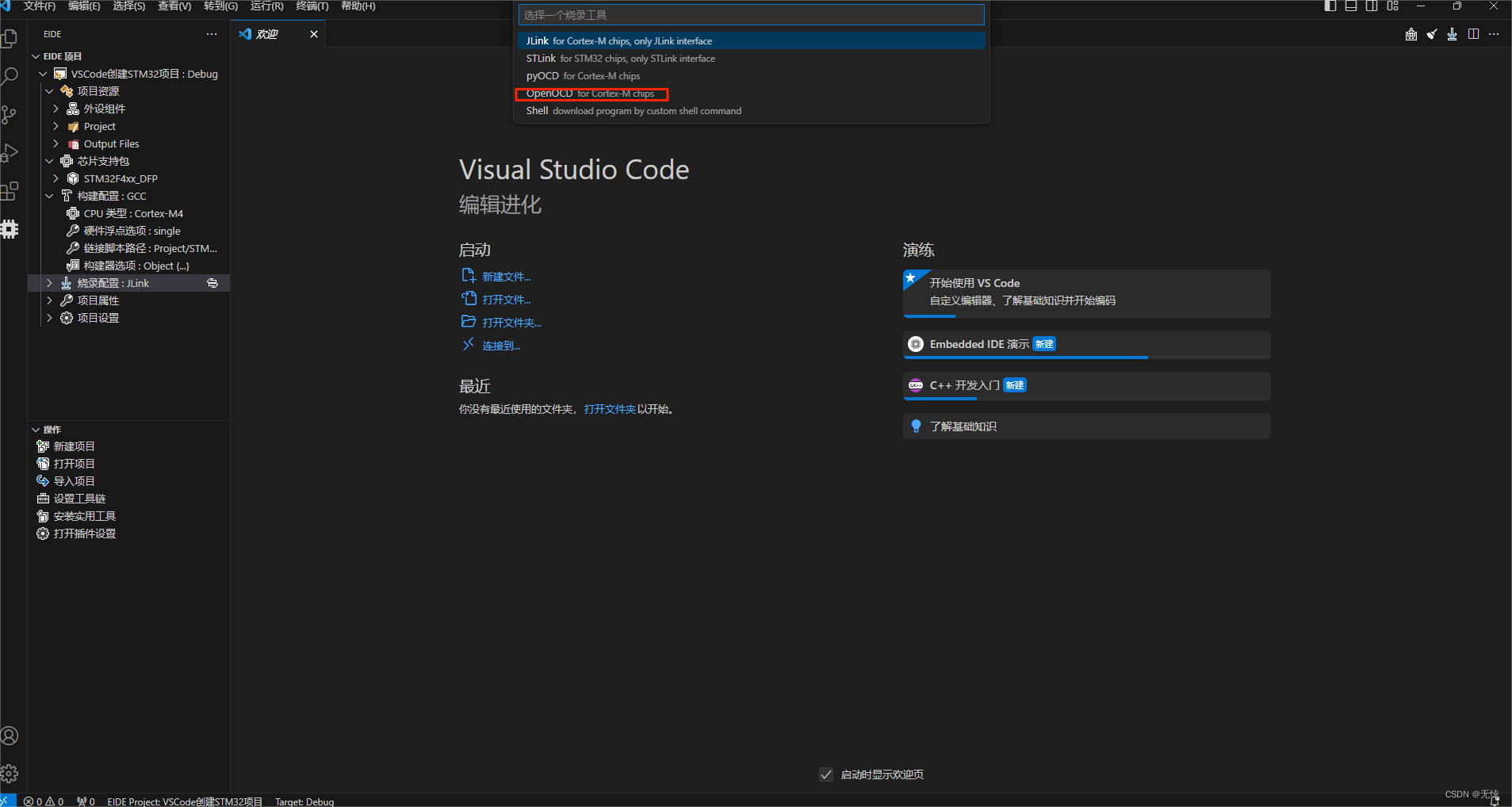
Task: Click 新建文件... link
Action: click(x=507, y=277)
